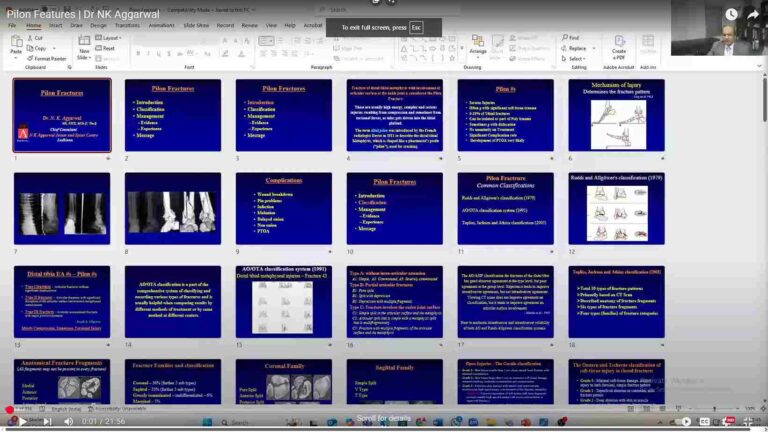The height and width of the screenshot is (432, 768).
Task: Switch to the Slide Show tab
Action: click(x=197, y=25)
